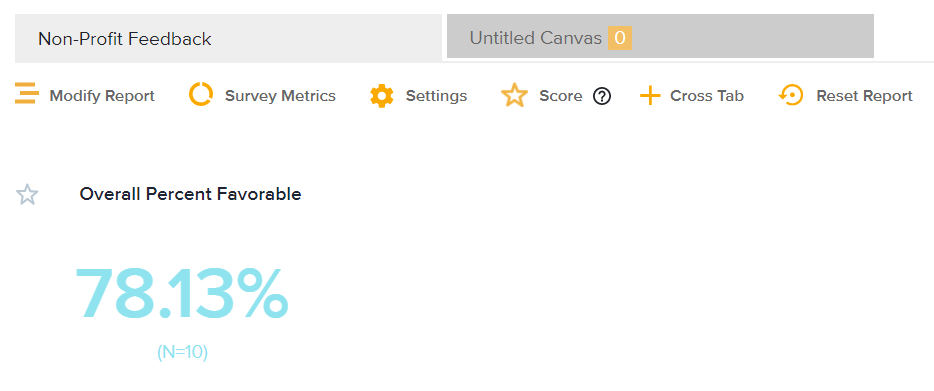This screenshot has height=391, width=934.
Task: Click the Settings gear icon
Action: [382, 95]
